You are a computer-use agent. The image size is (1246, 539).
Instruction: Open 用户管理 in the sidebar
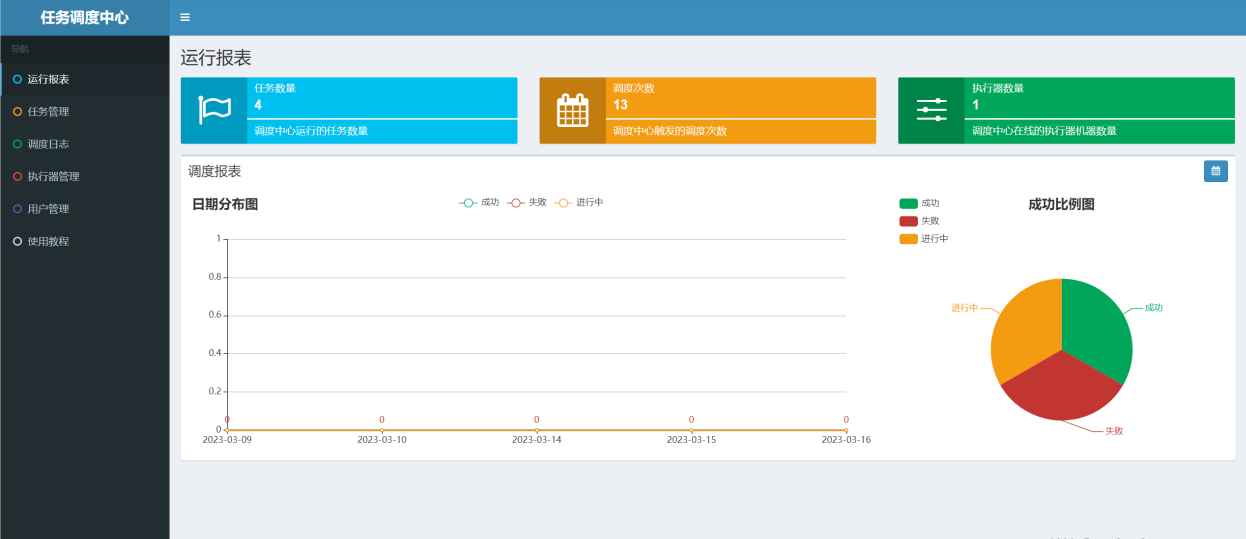(85, 209)
